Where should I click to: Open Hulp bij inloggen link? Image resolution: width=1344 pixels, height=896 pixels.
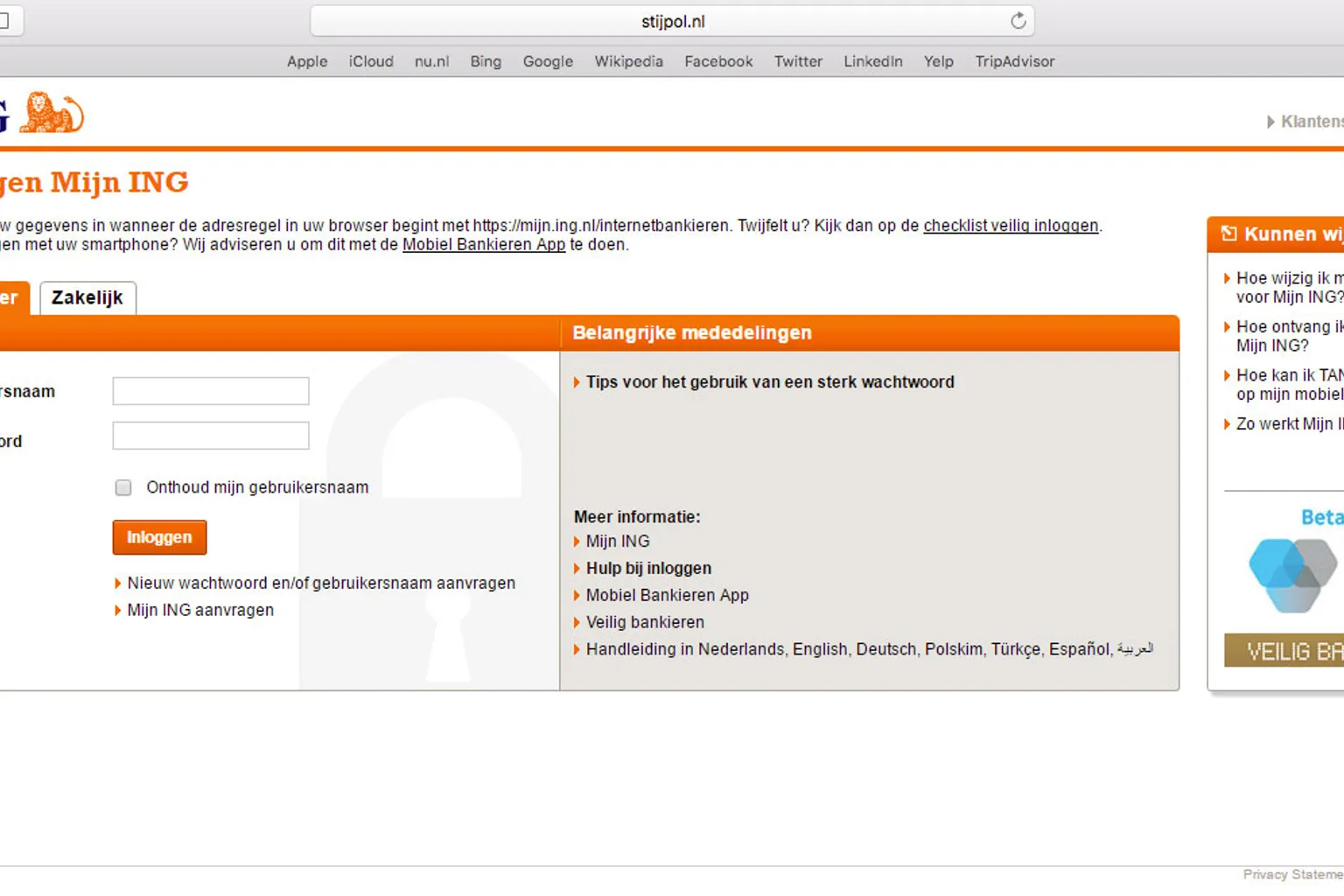tap(648, 569)
